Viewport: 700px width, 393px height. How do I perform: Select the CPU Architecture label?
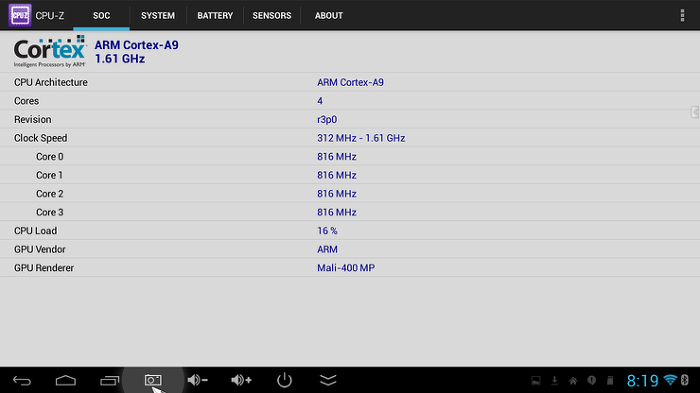51,82
